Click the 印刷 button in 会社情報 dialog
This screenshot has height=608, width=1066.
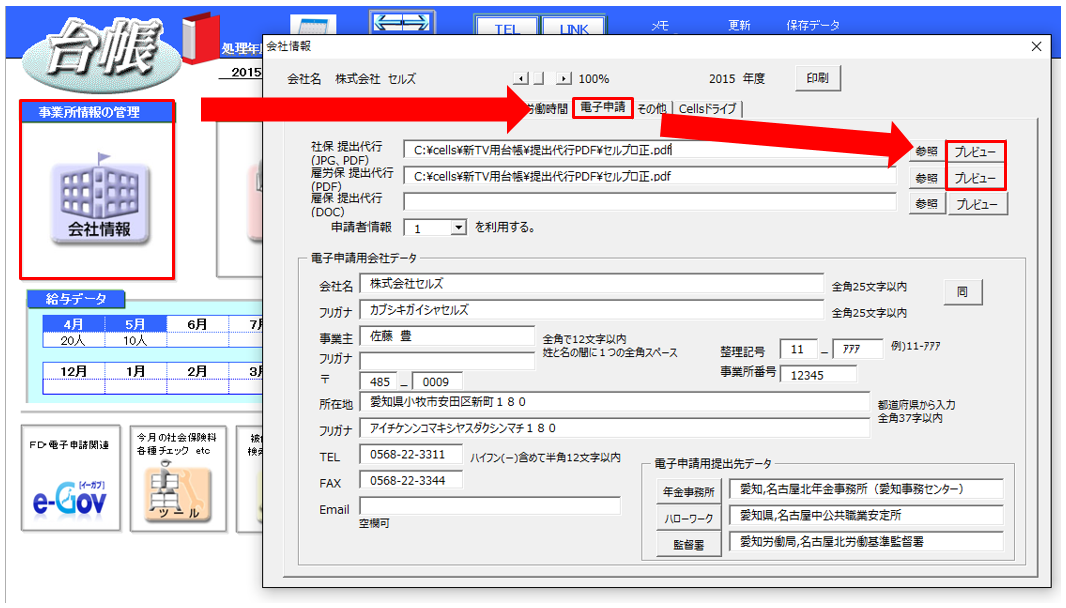click(818, 78)
